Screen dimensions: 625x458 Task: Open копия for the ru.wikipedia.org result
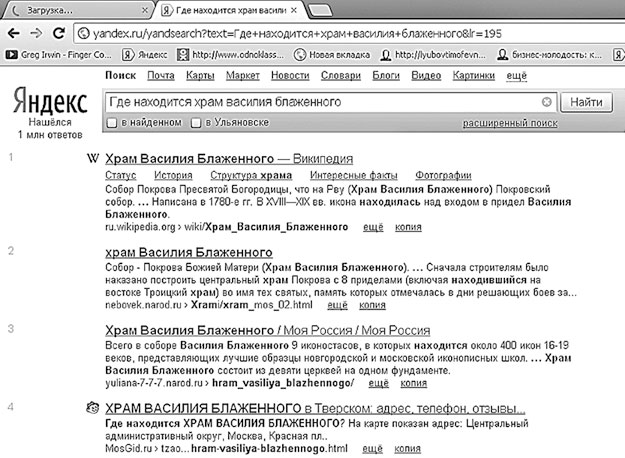coord(408,227)
